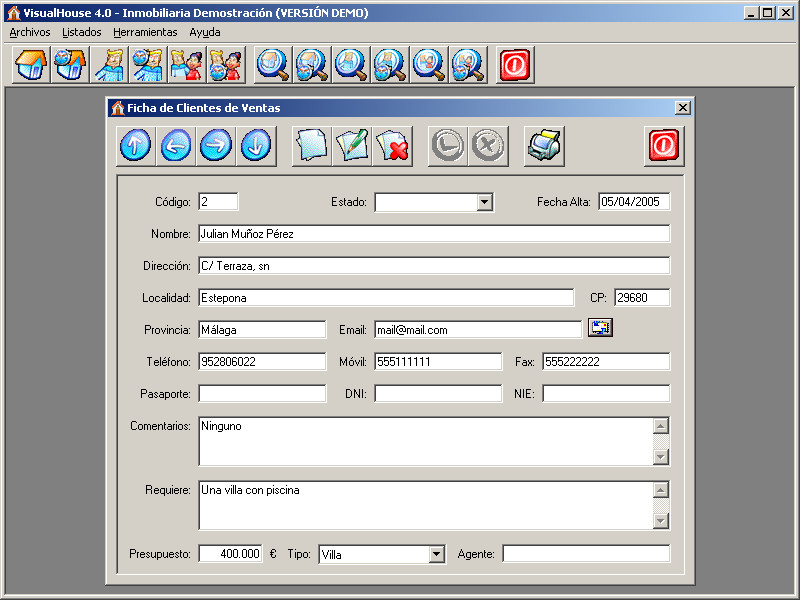The image size is (800, 600).
Task: Click the Teléfono field 952806022
Action: point(262,362)
